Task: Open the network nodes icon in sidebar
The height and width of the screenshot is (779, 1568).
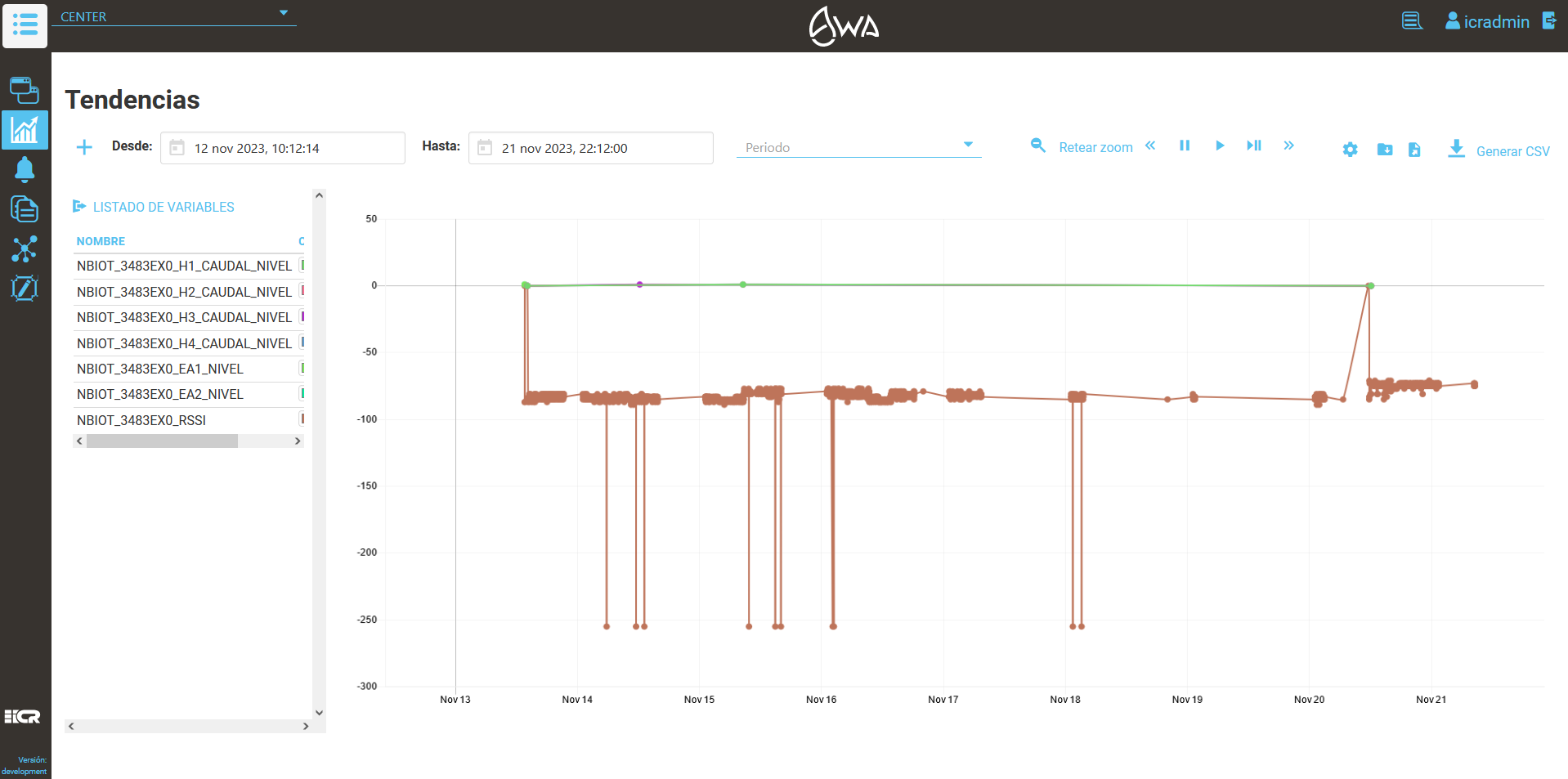Action: (25, 248)
